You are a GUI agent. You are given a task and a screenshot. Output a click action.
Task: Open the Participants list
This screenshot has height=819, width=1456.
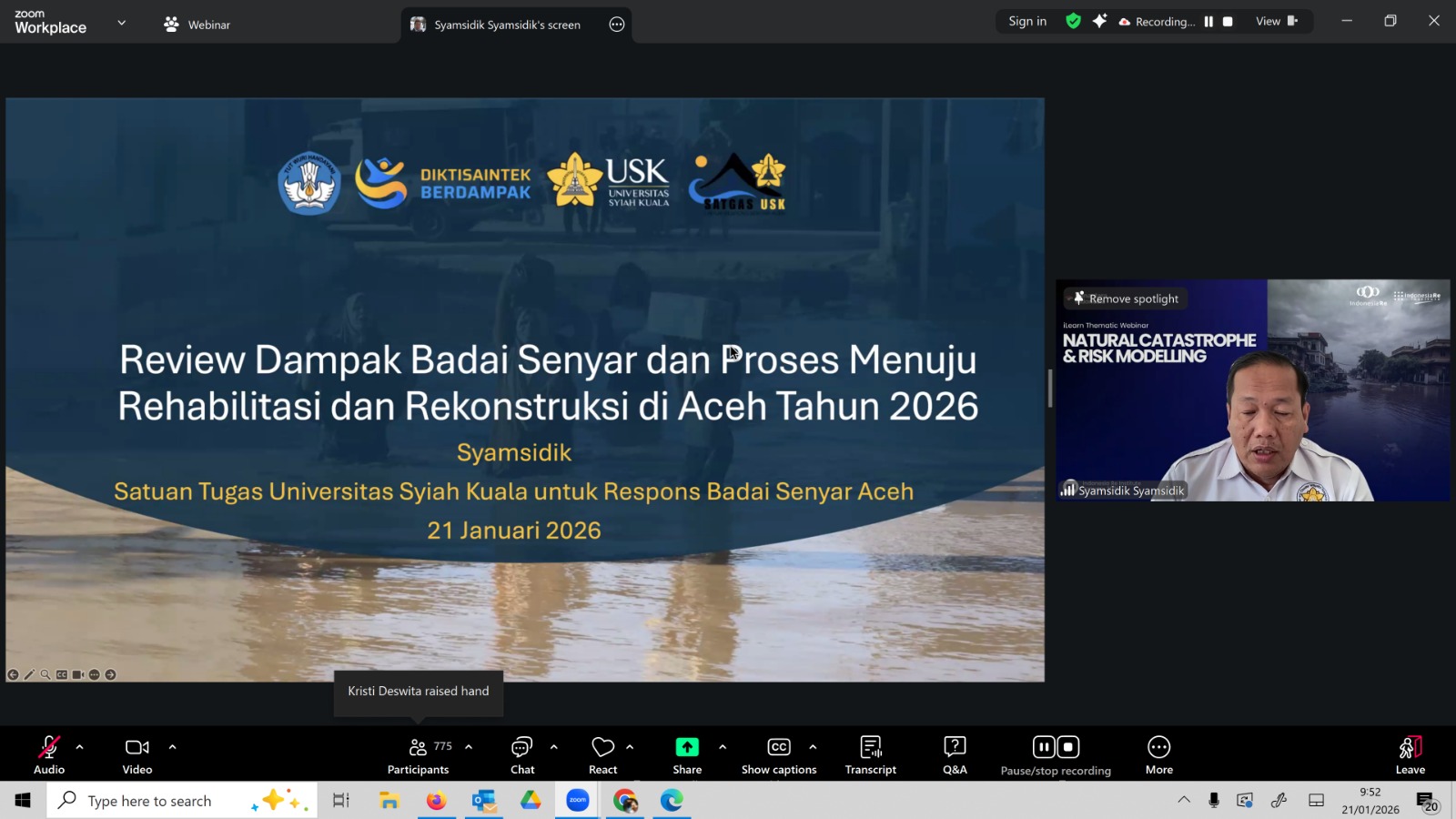(x=418, y=754)
